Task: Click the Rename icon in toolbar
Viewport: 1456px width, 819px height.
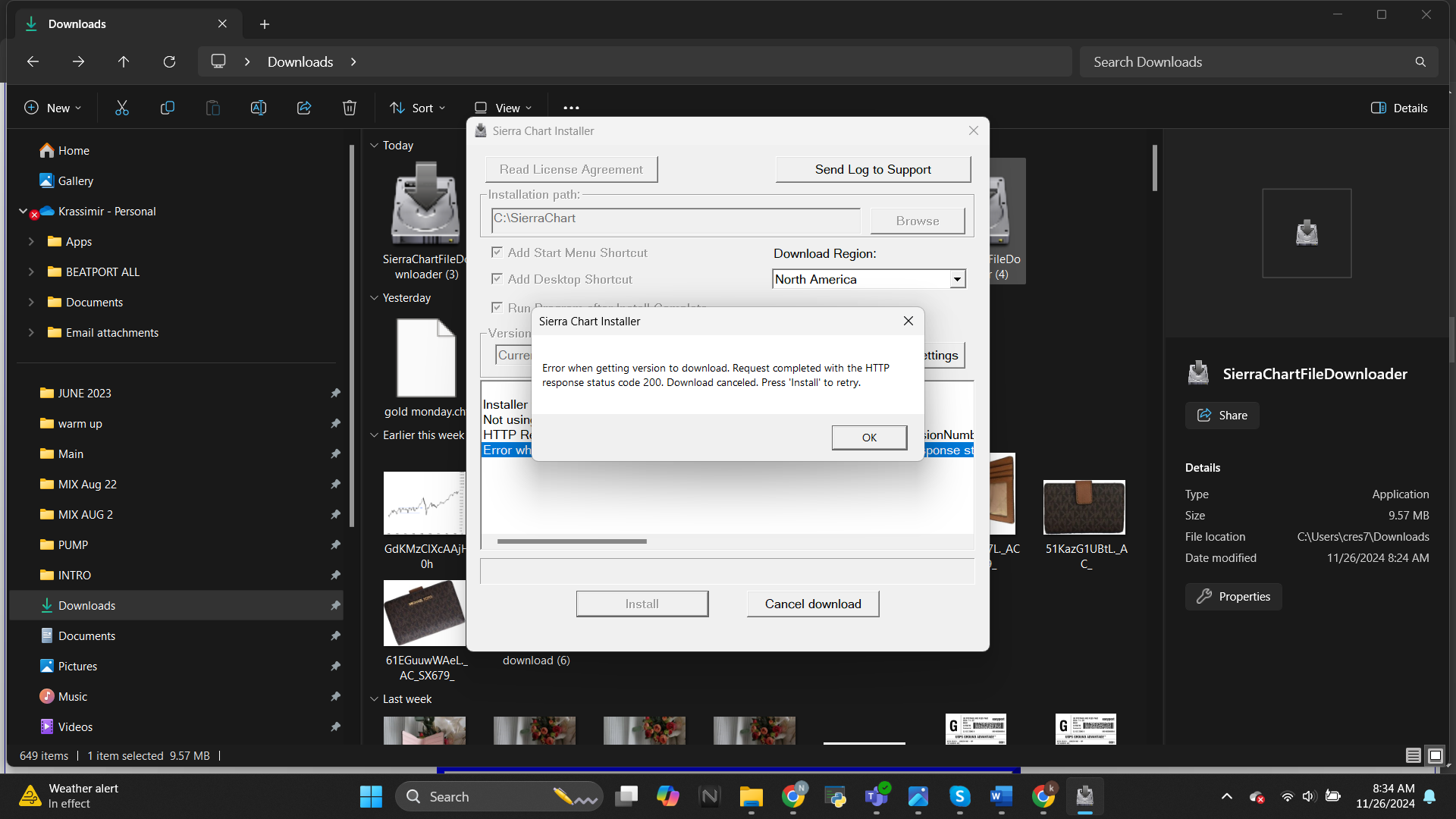Action: point(259,108)
